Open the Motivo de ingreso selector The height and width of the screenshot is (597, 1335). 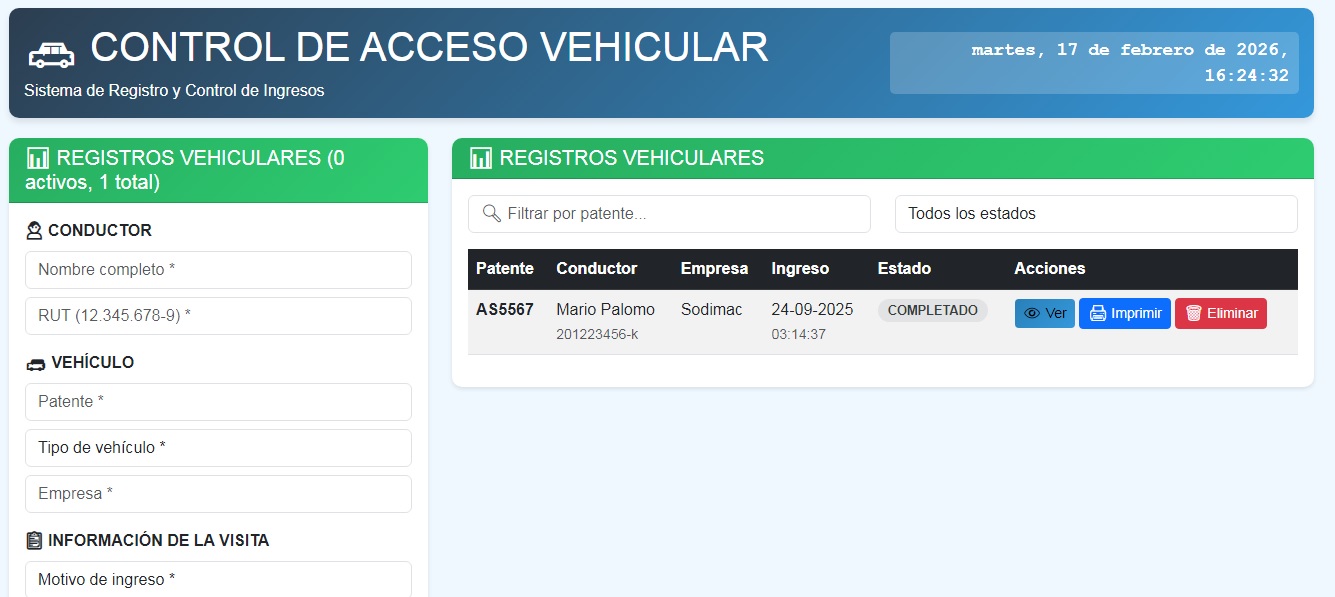click(x=218, y=579)
